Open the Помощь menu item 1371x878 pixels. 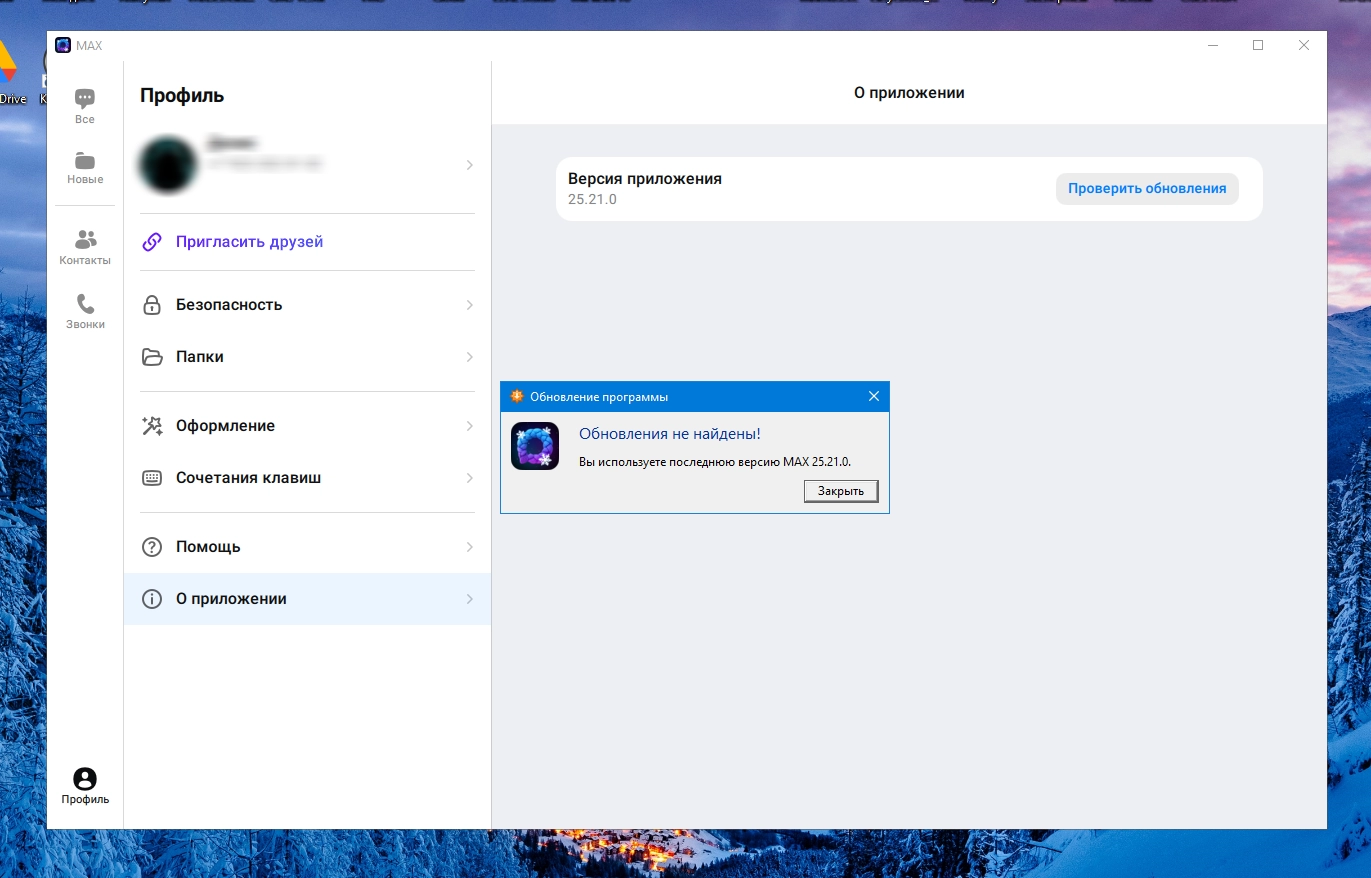tap(307, 547)
